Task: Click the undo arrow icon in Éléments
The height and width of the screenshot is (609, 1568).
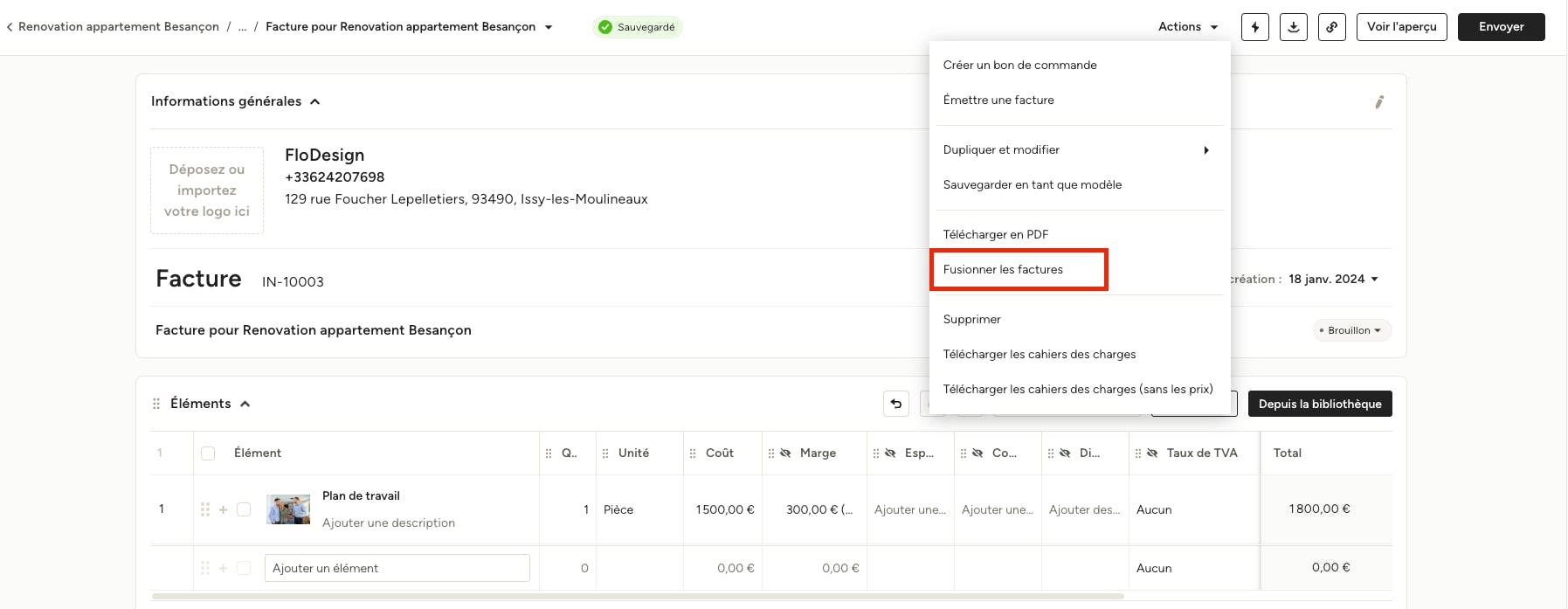Action: (896, 404)
